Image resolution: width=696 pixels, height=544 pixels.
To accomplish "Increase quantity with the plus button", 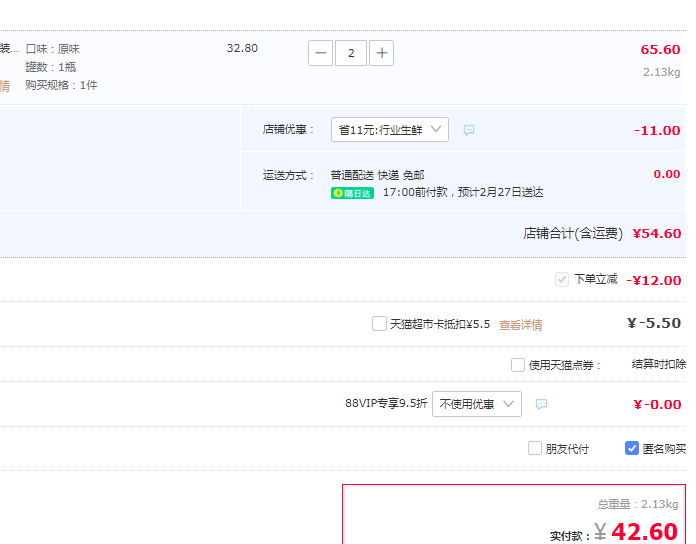I will pyautogui.click(x=381, y=53).
